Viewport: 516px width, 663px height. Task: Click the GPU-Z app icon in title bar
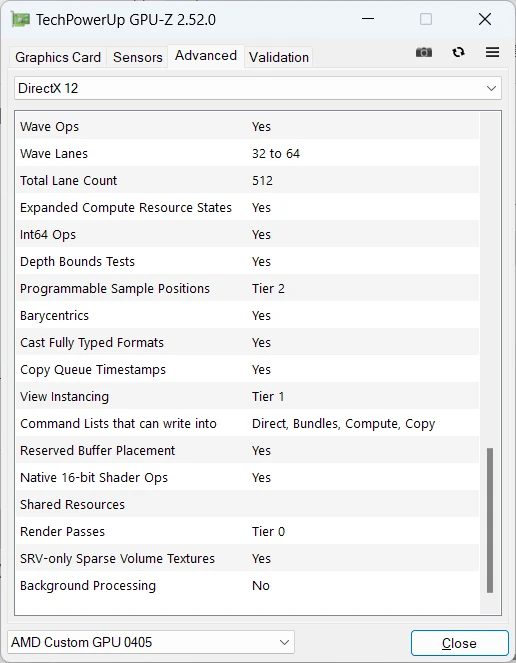pos(21,20)
